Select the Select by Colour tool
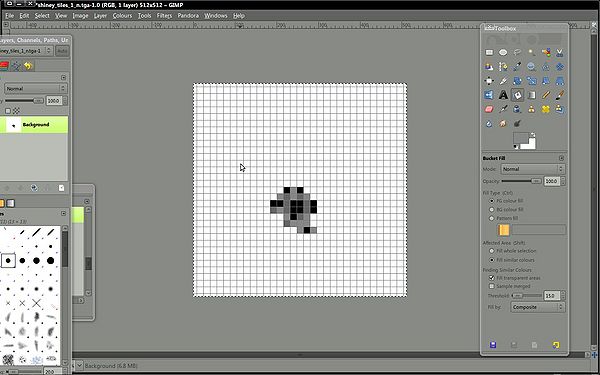Screen dimensions: 600x375 point(546,52)
